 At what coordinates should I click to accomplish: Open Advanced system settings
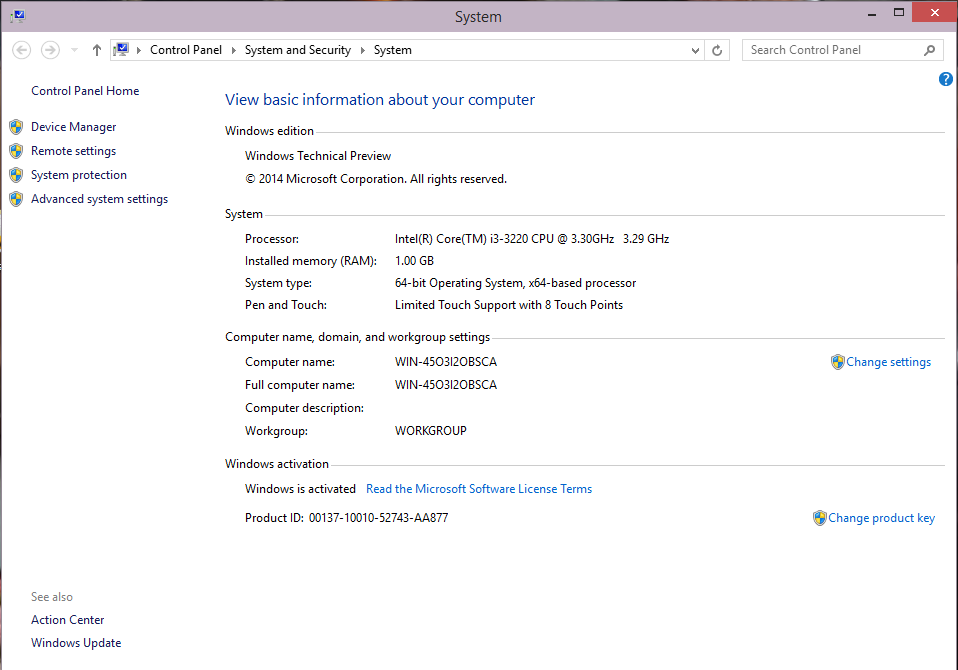[x=99, y=199]
